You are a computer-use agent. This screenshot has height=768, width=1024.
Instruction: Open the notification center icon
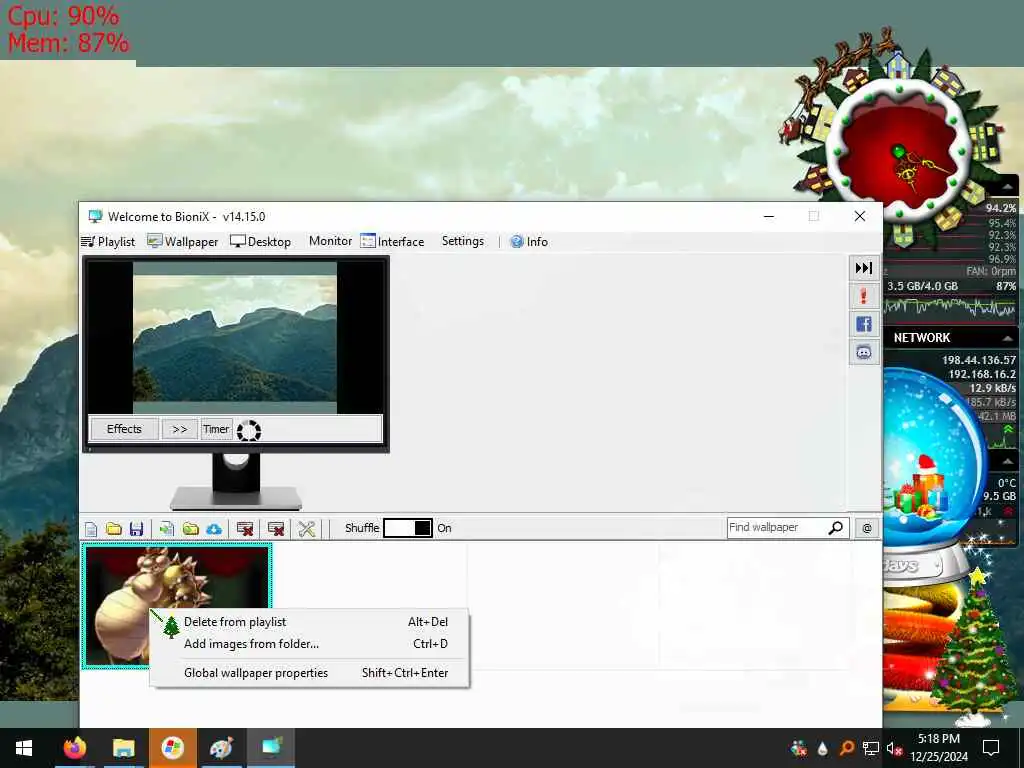tap(991, 748)
